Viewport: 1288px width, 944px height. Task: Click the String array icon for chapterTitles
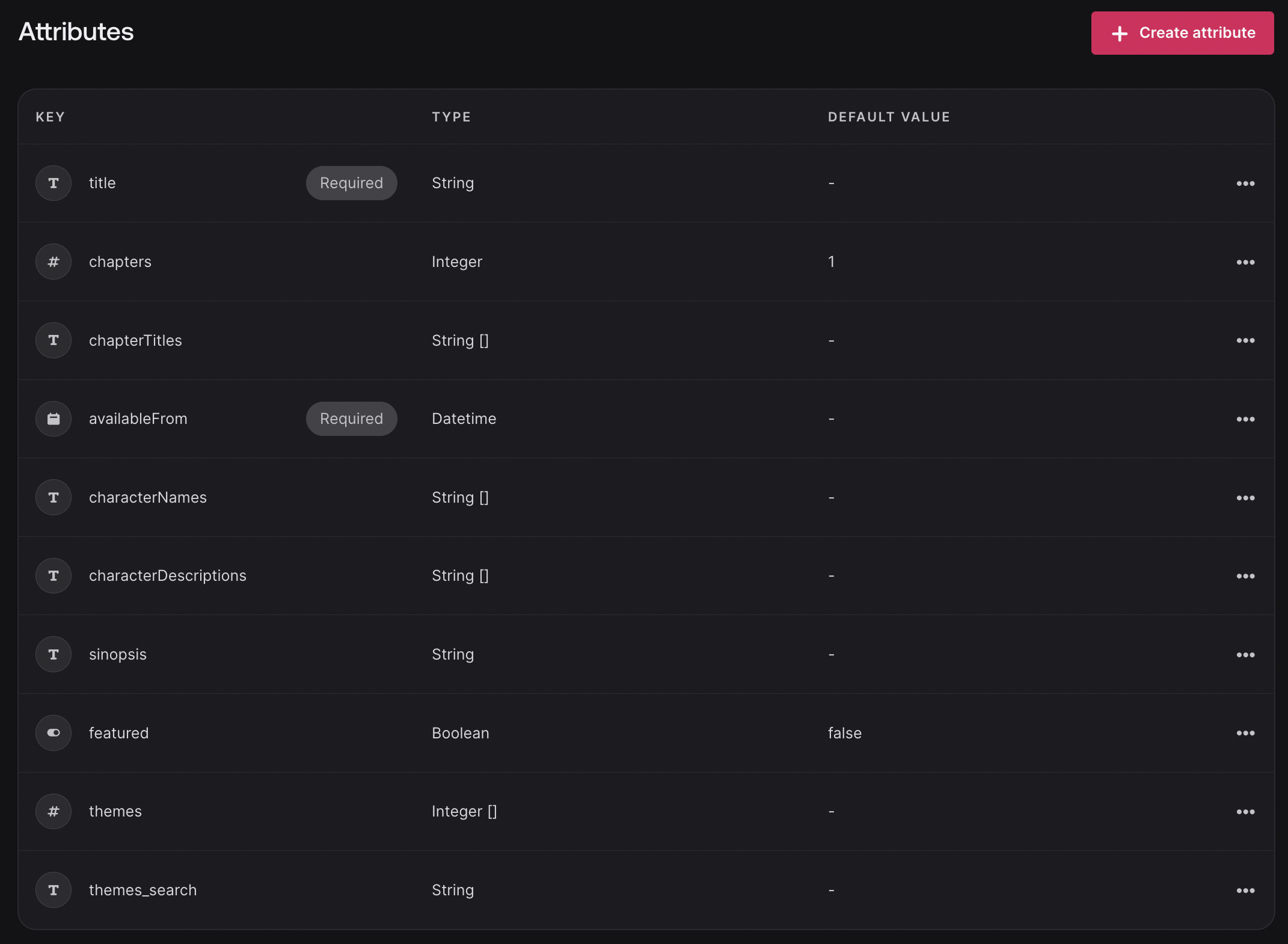53,340
